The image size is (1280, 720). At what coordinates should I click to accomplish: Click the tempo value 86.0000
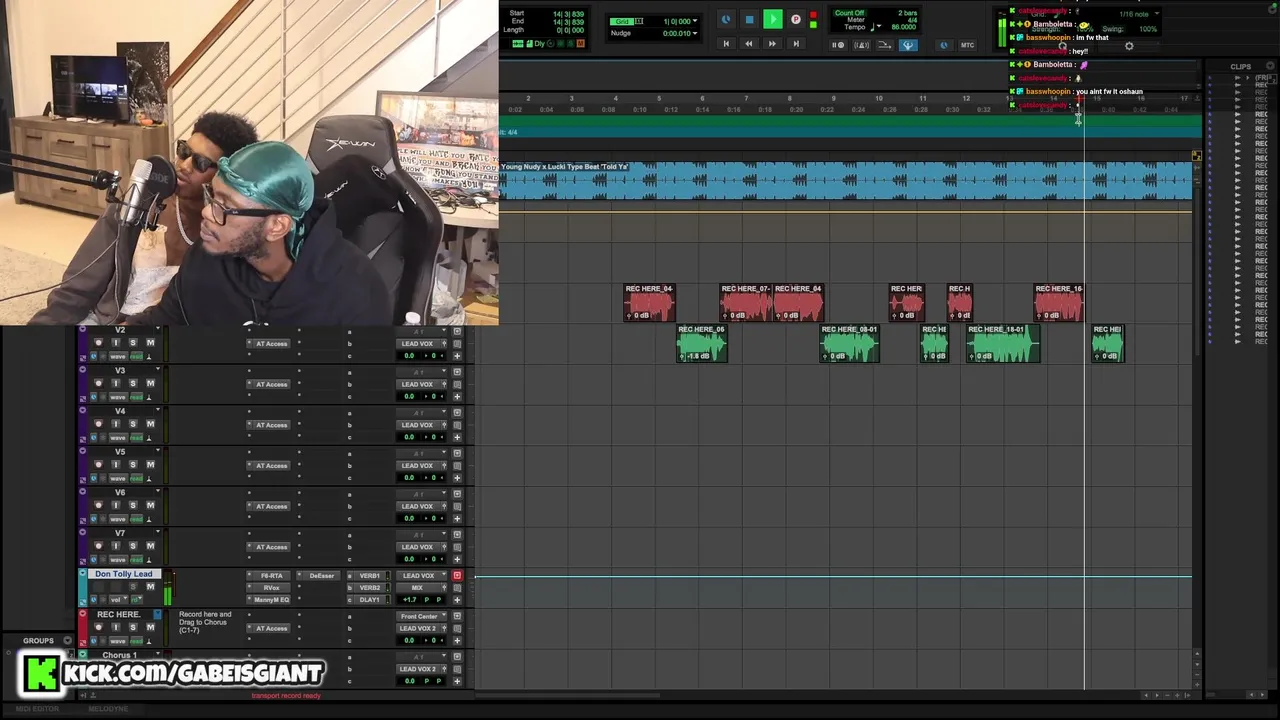(903, 27)
